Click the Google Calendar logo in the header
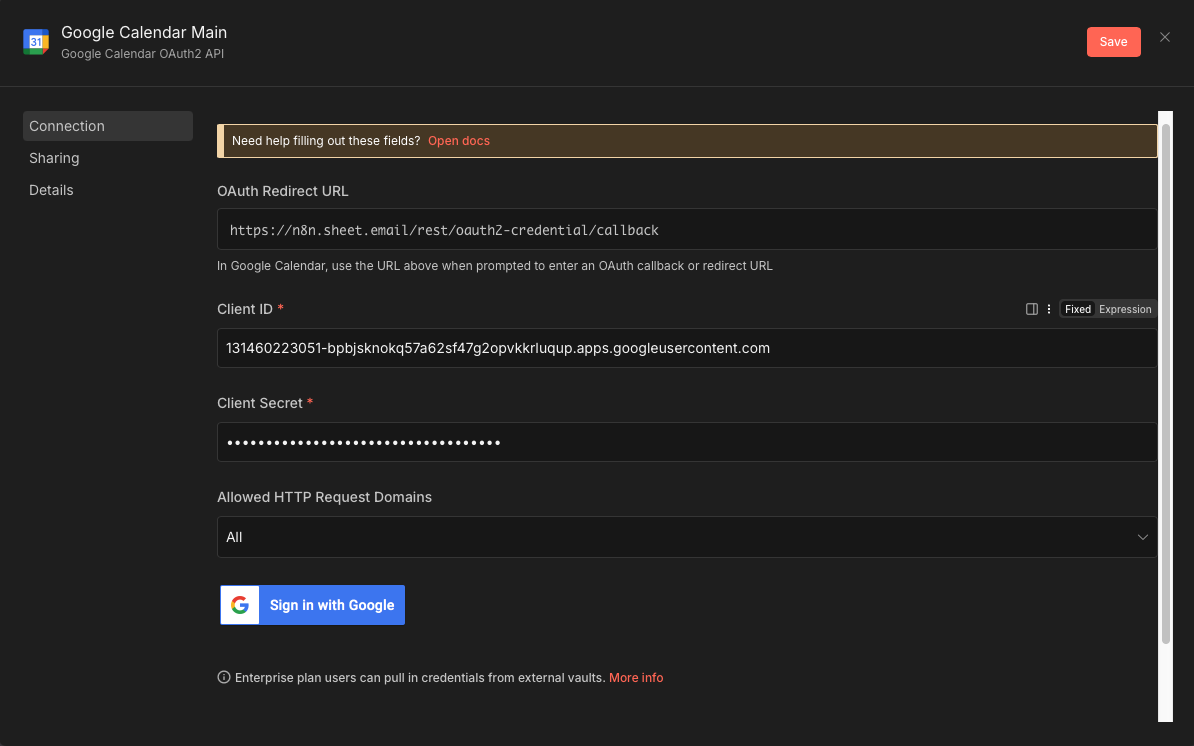 tap(36, 41)
